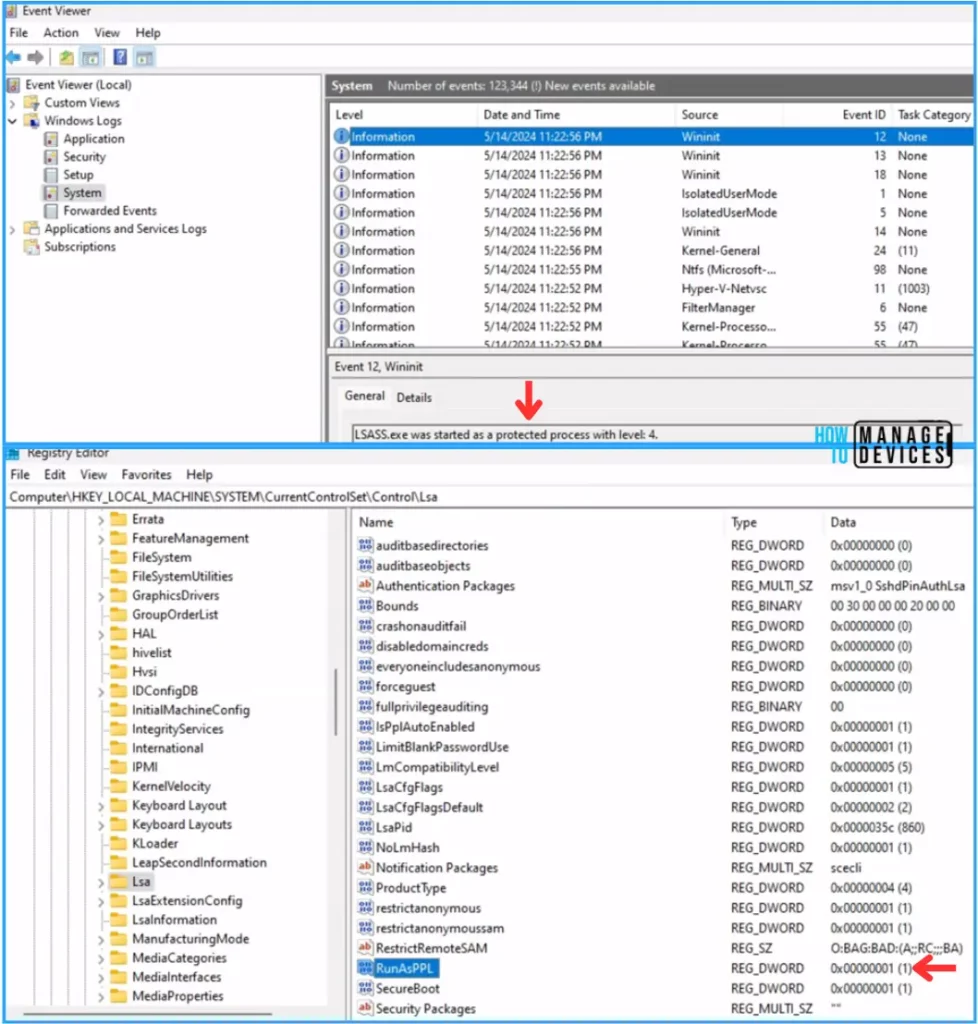Sort events by Date and Time column
978x1024 pixels.
click(x=576, y=115)
